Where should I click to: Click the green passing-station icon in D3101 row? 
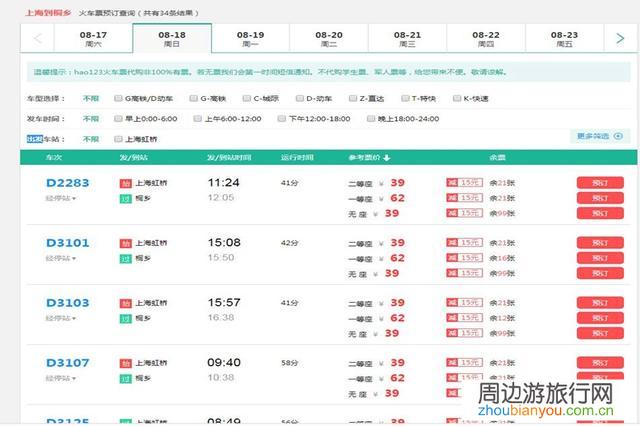(126, 259)
